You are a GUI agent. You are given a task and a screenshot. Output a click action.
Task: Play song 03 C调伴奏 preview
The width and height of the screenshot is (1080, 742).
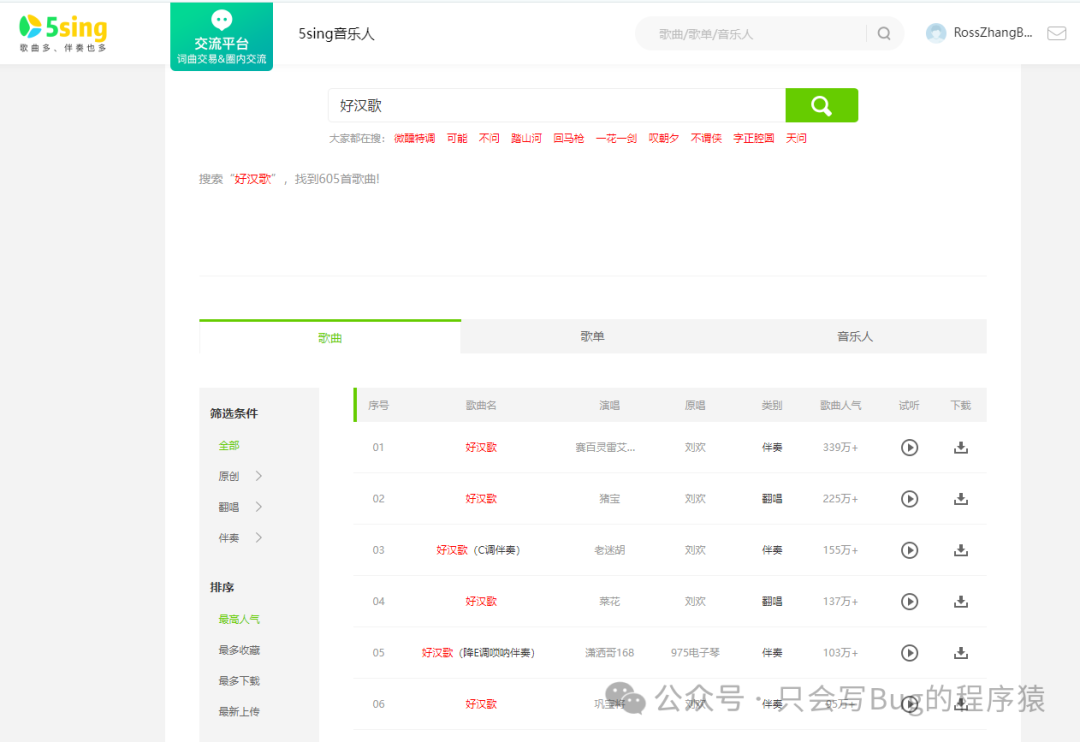tap(909, 550)
